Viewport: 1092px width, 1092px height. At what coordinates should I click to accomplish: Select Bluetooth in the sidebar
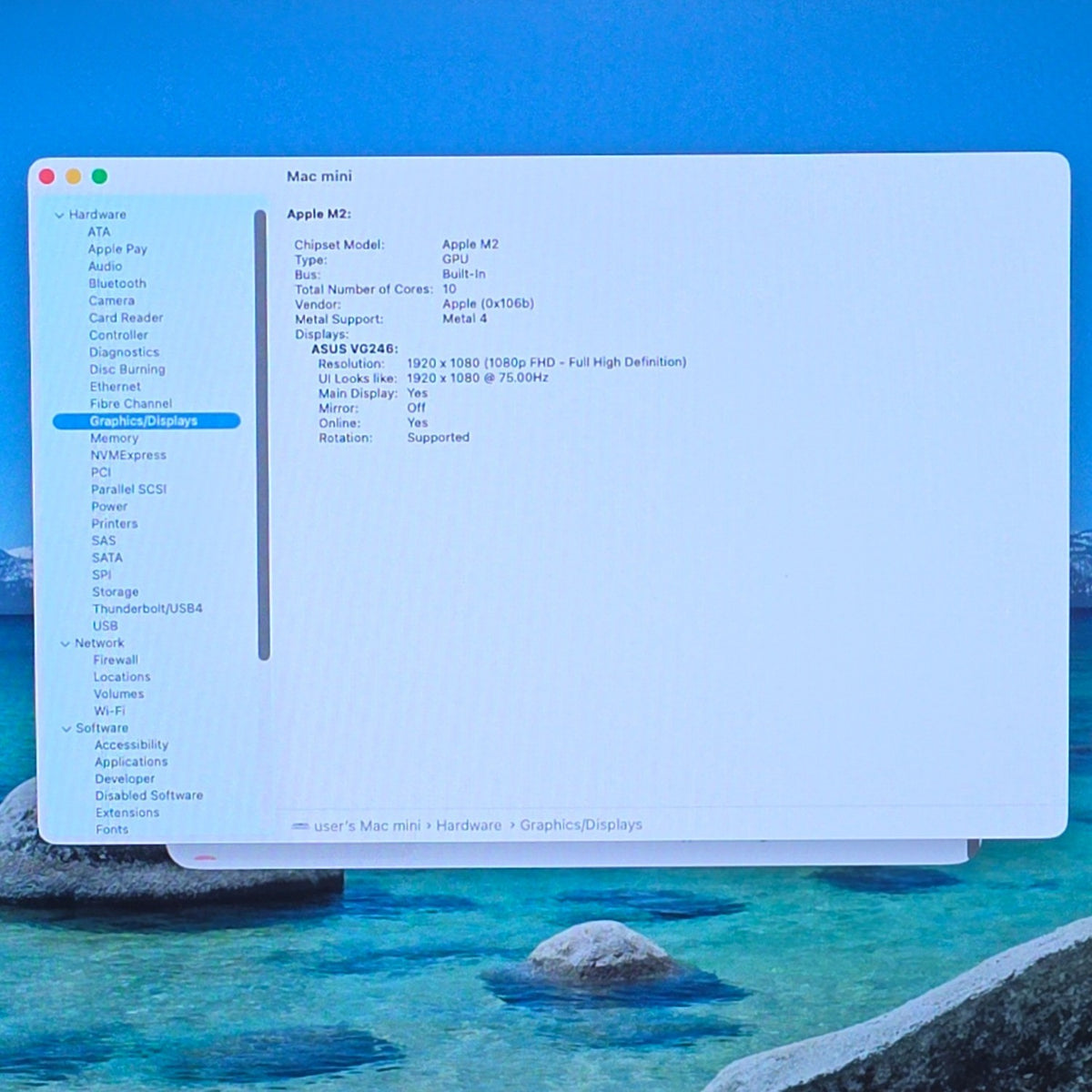point(117,284)
